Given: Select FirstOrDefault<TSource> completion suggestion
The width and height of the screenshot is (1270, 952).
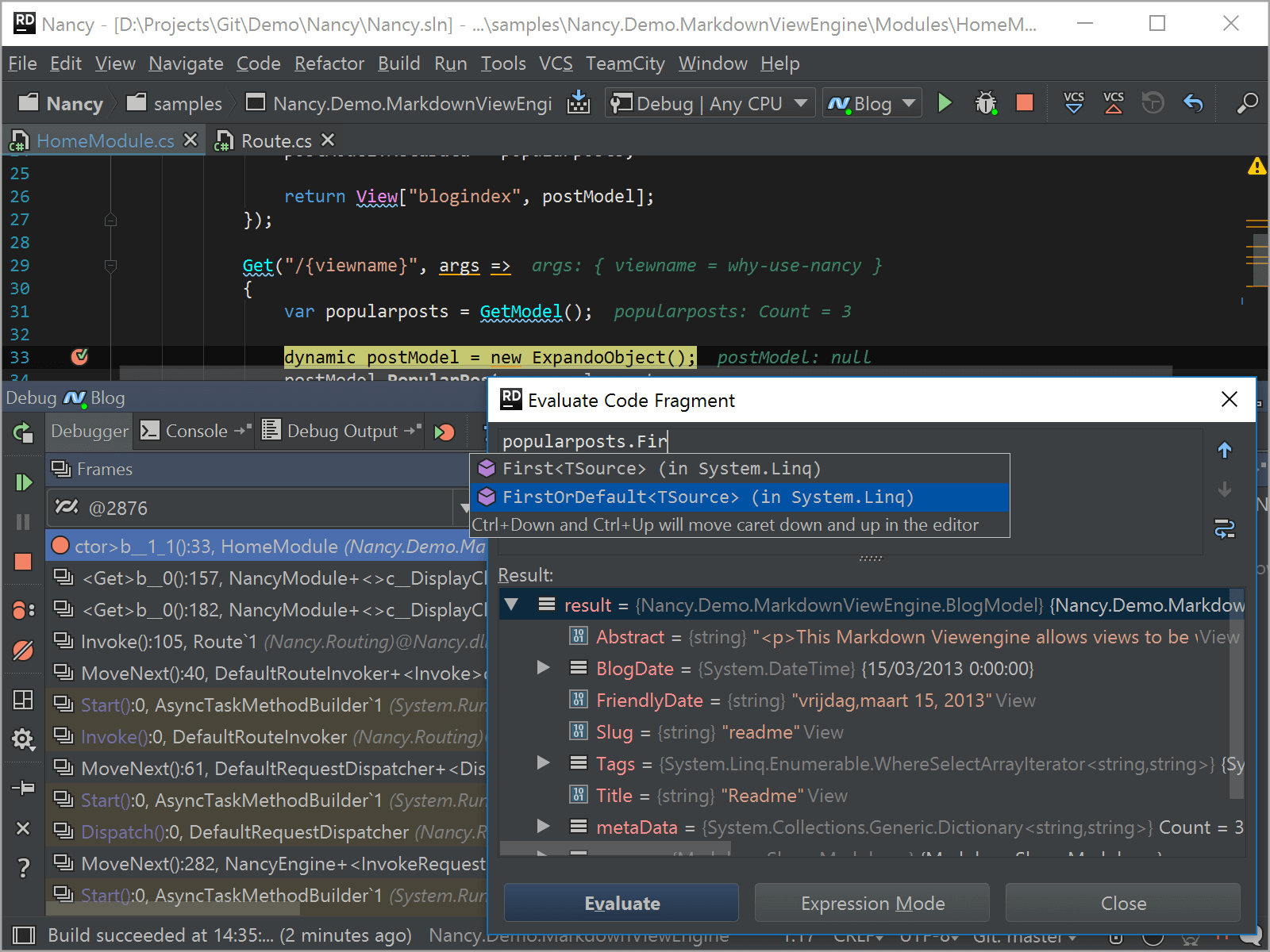Looking at the screenshot, I should pyautogui.click(x=740, y=497).
